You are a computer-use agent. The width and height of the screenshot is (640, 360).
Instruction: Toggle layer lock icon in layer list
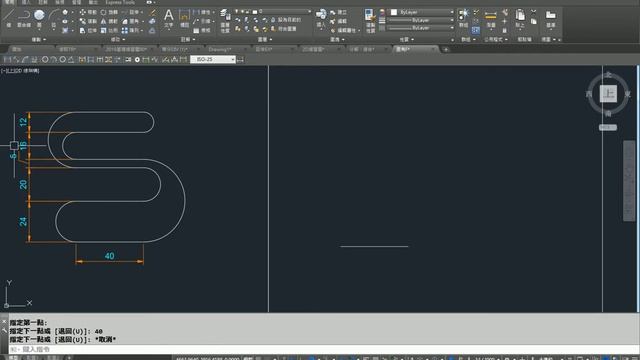point(248,11)
